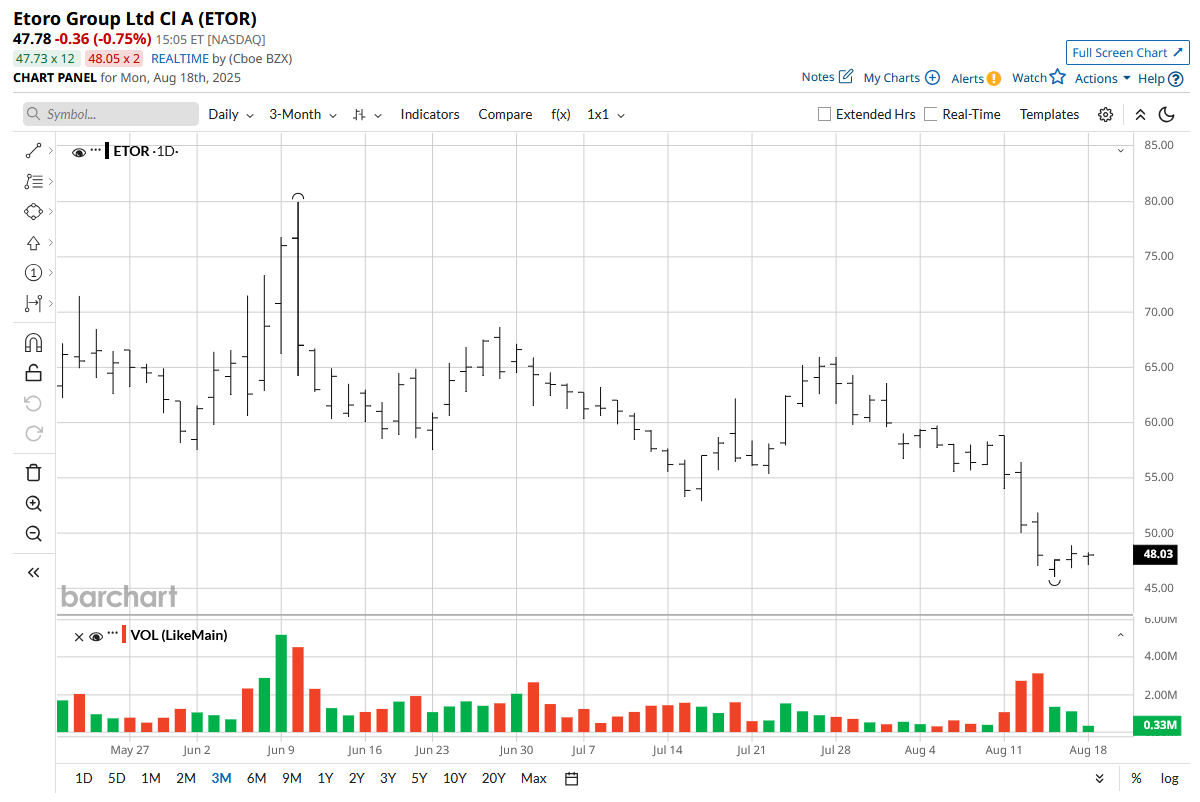The height and width of the screenshot is (802, 1200).
Task: Select the 20Y range button
Action: 493,778
